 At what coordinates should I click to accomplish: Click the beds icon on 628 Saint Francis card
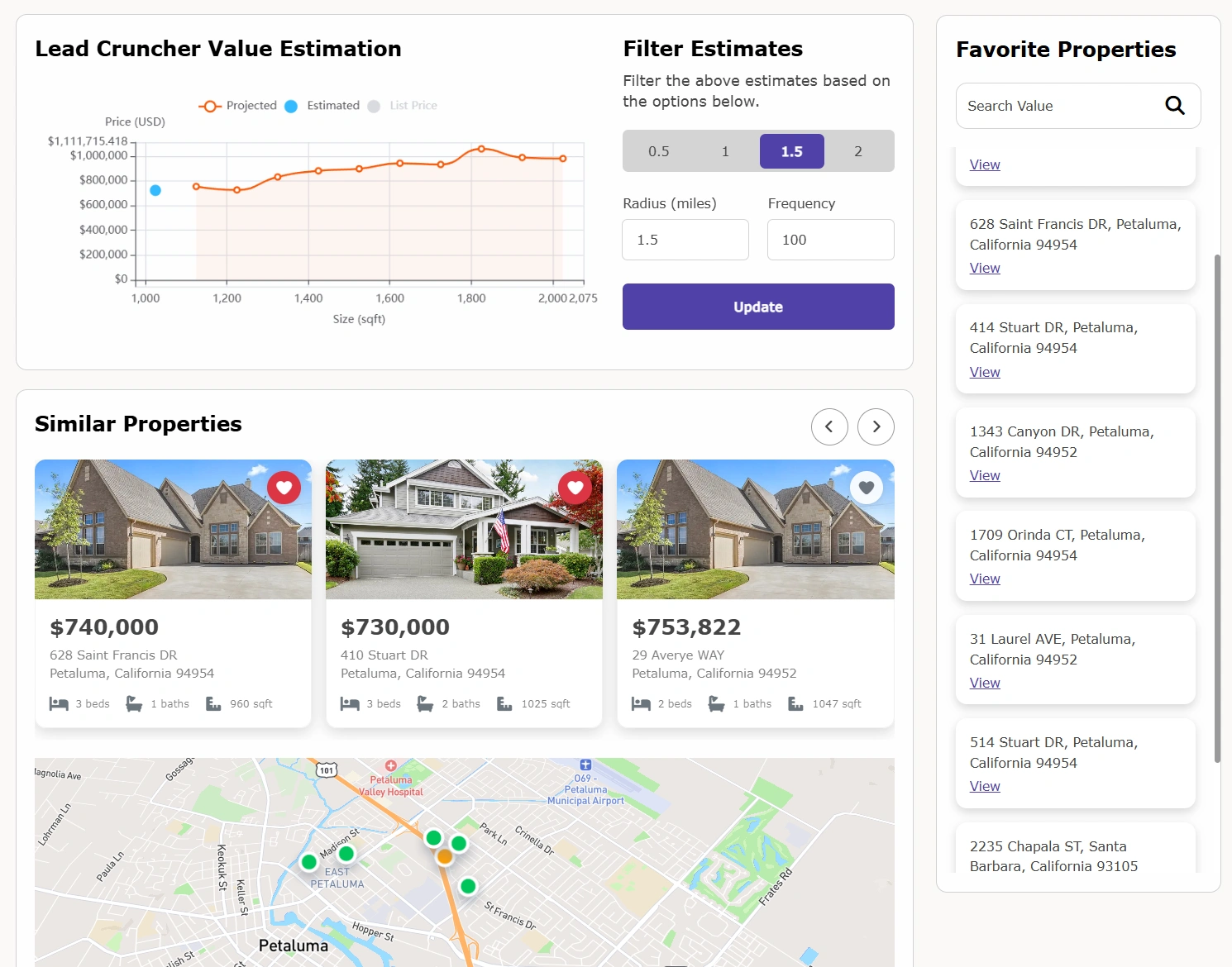click(x=59, y=703)
